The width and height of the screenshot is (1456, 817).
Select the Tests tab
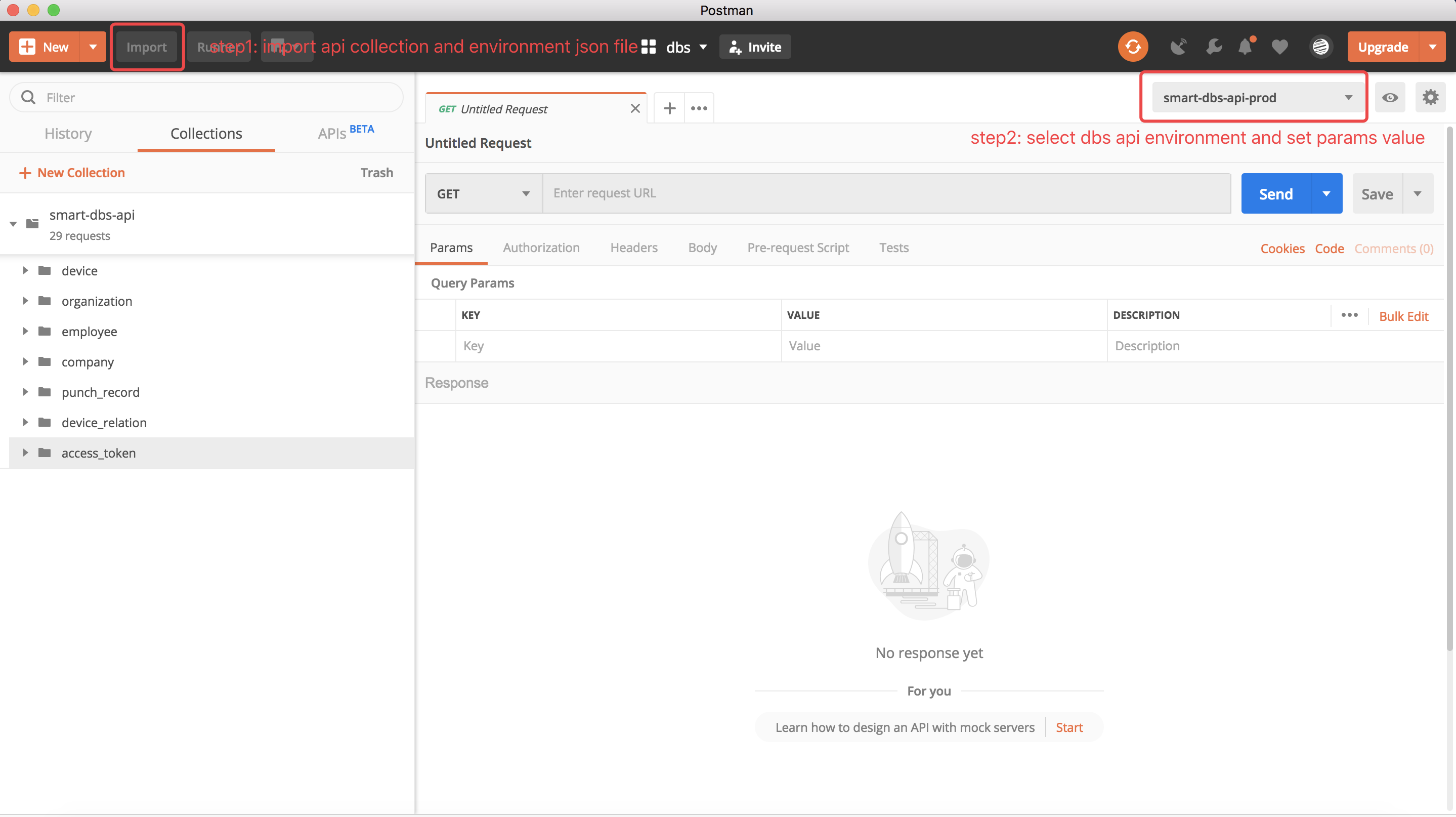click(893, 248)
